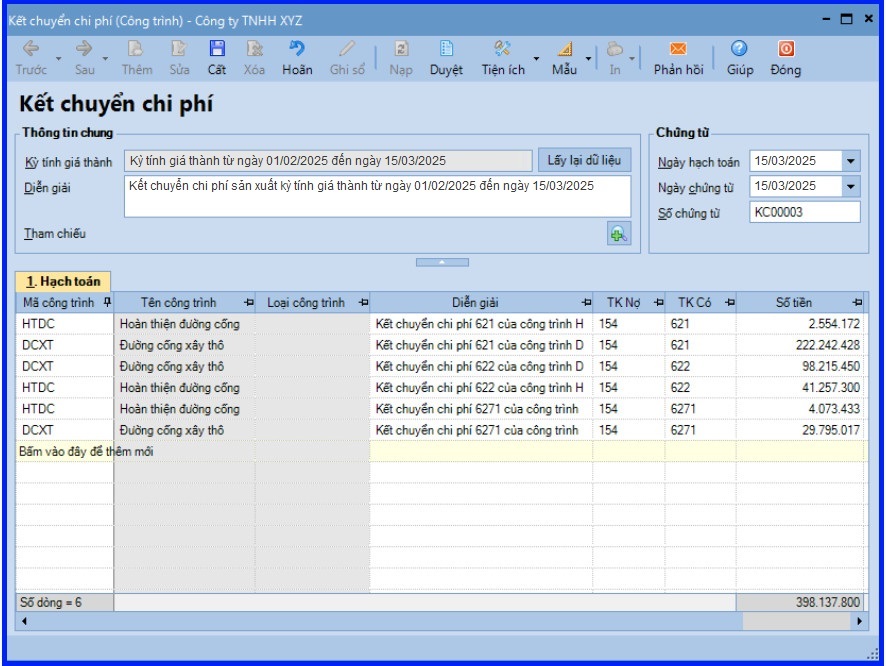Click the total 398.137.800
The width and height of the screenshot is (886, 666).
(x=801, y=602)
